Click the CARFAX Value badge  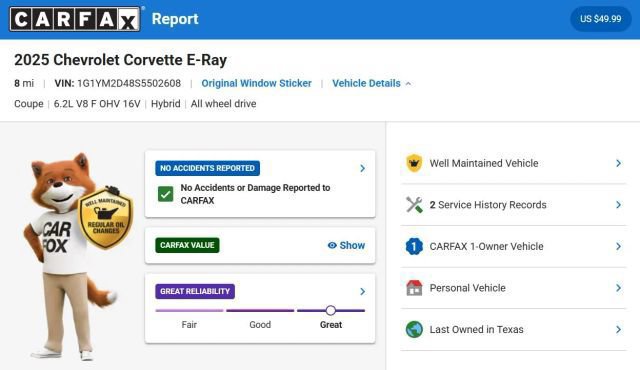tap(187, 245)
